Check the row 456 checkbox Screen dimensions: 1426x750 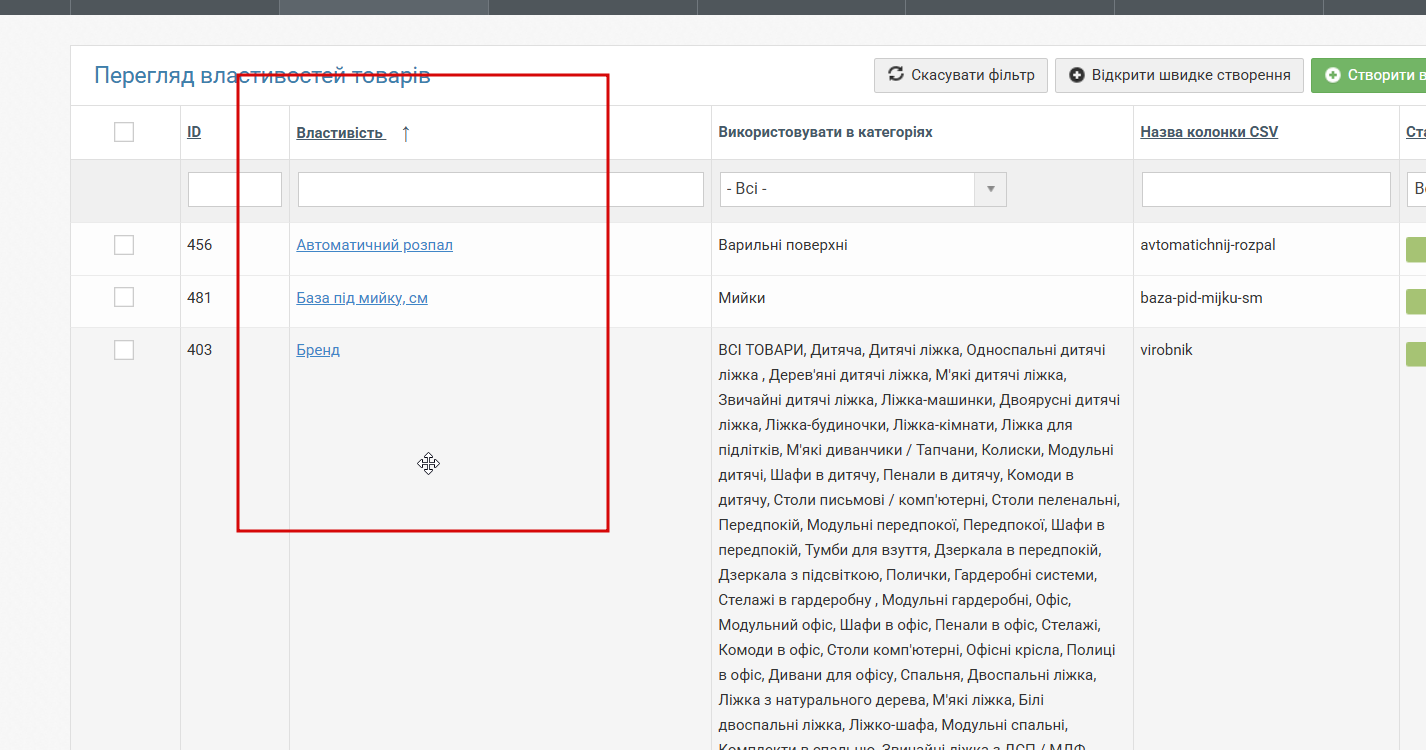click(124, 245)
